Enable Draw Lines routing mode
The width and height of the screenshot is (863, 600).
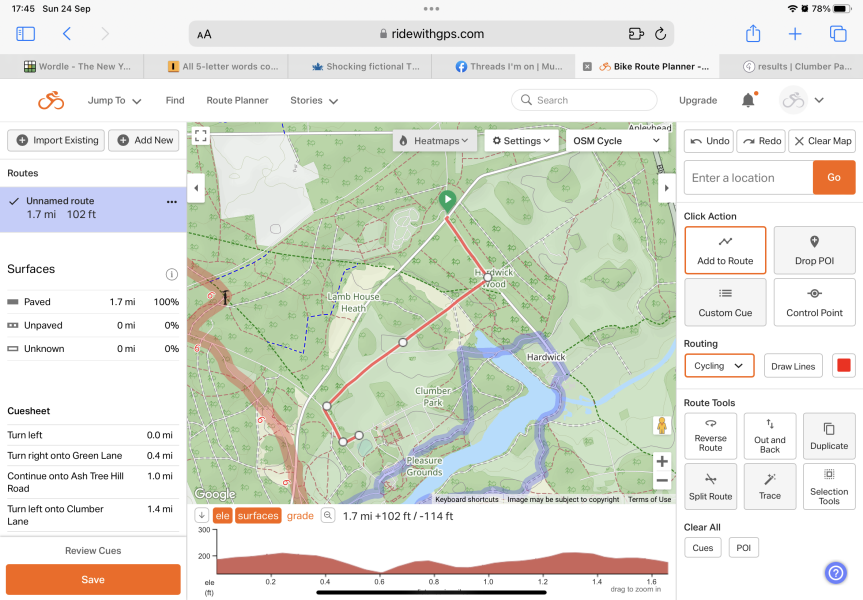pyautogui.click(x=793, y=366)
